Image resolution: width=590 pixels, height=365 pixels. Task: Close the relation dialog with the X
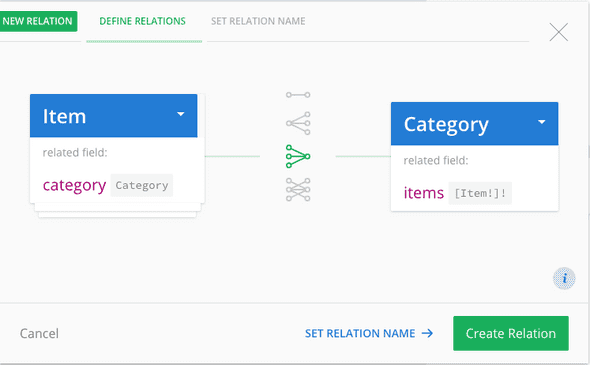pos(559,32)
